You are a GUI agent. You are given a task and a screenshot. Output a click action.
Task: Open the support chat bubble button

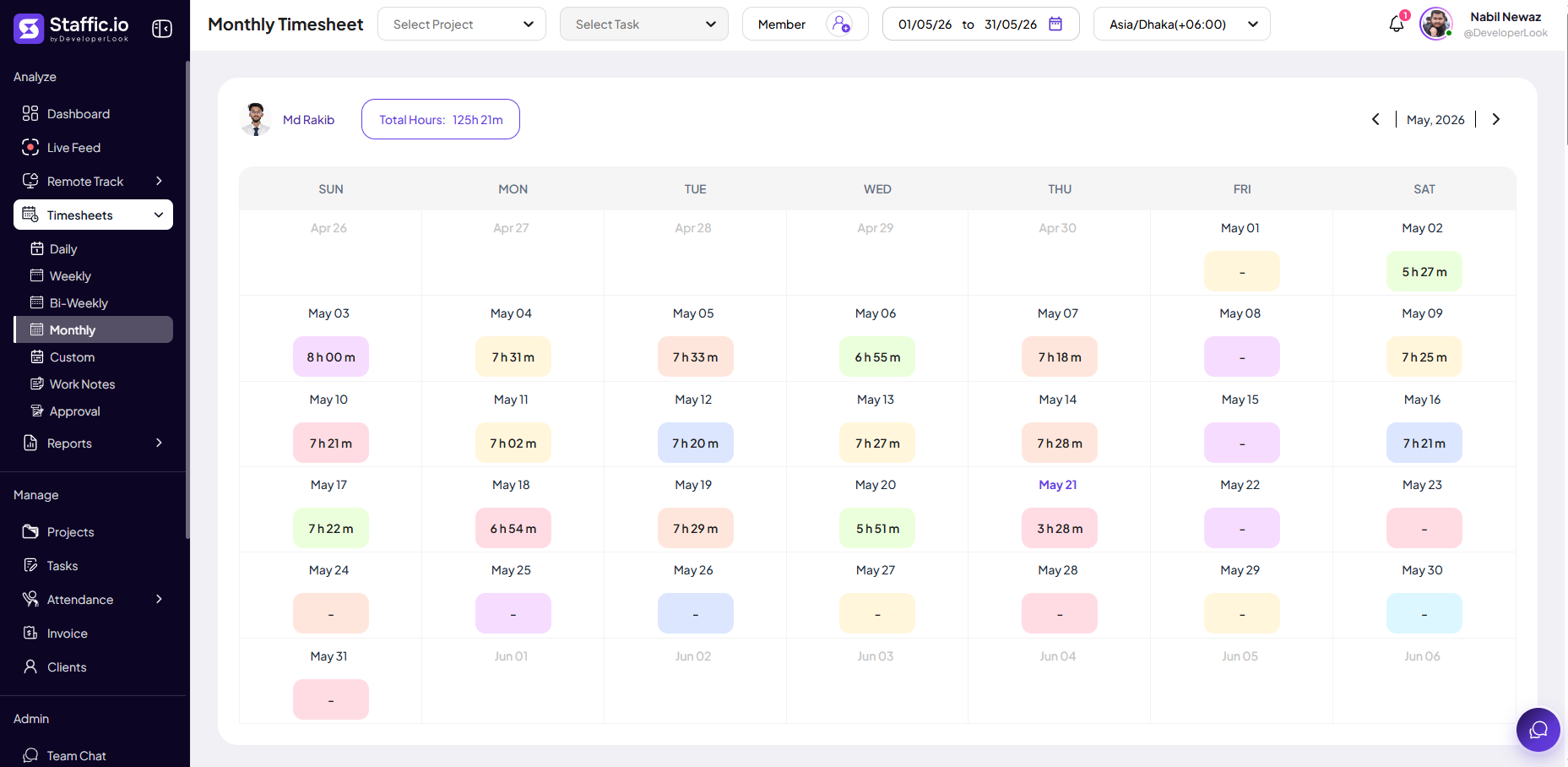point(1538,730)
